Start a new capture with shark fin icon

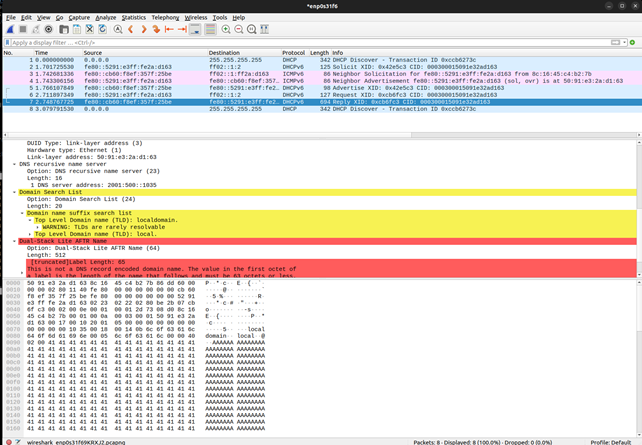[x=10, y=29]
